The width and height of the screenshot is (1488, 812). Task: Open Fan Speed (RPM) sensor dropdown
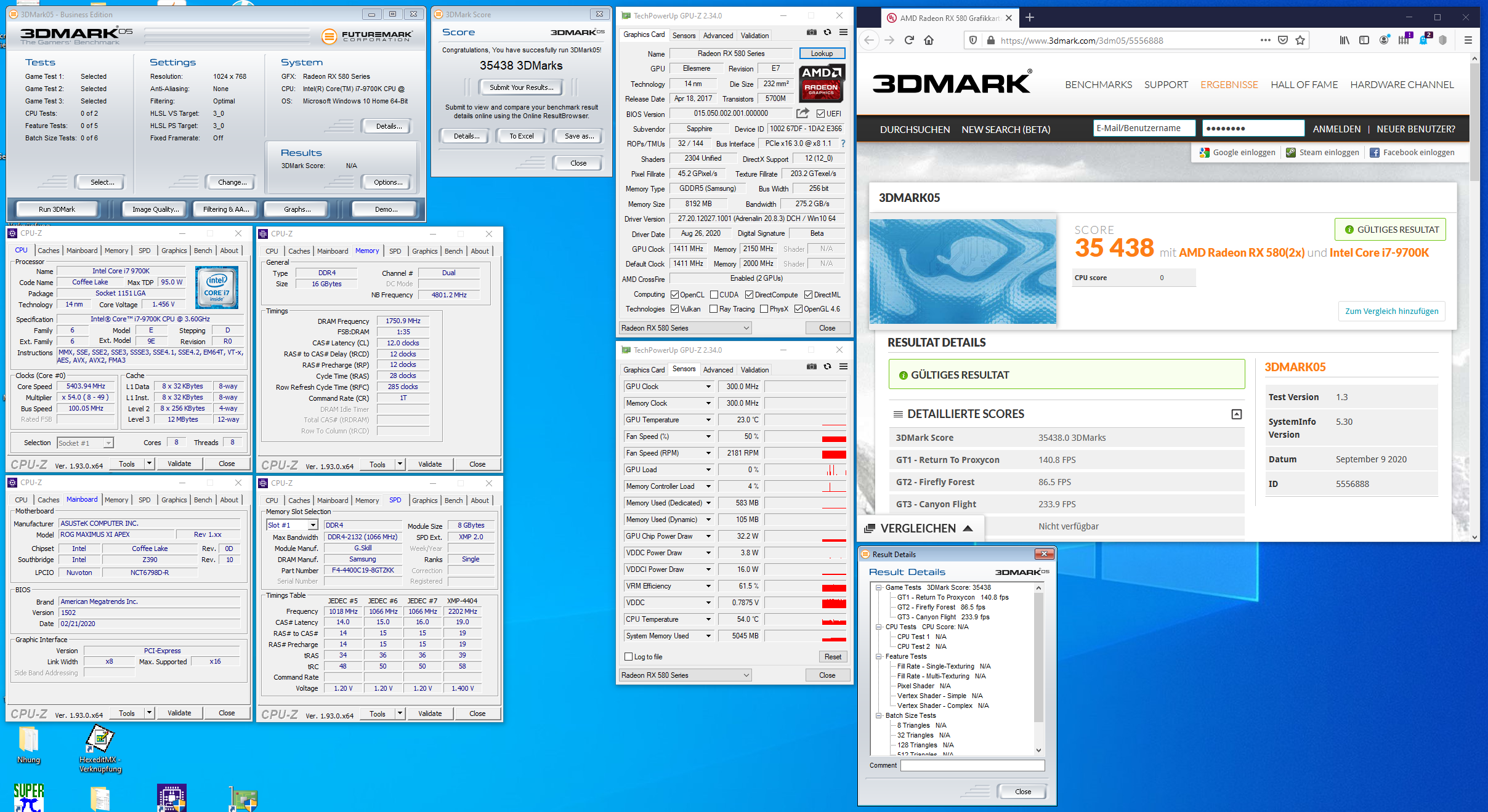pos(708,453)
